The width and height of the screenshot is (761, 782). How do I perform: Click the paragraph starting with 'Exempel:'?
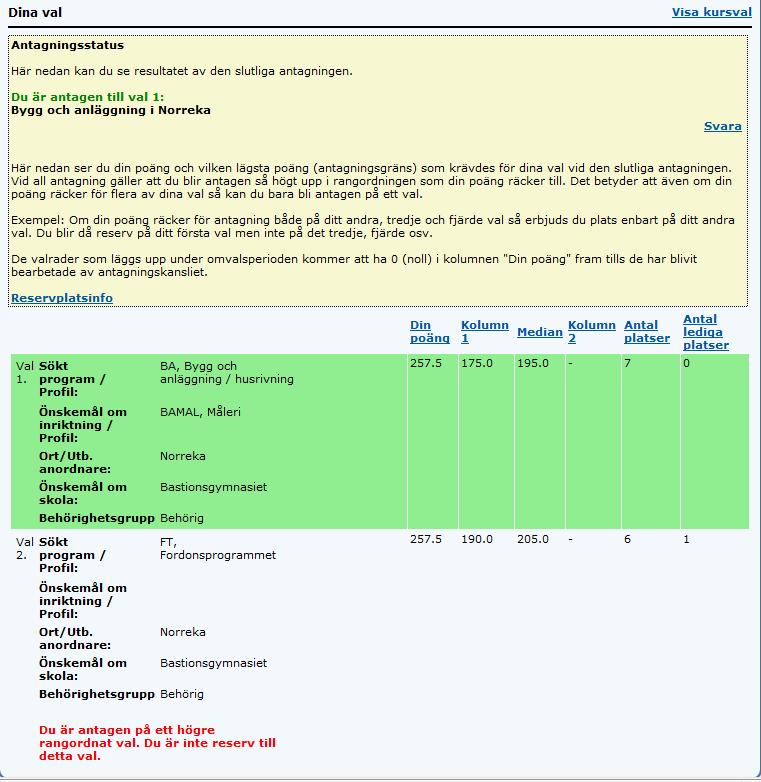(373, 226)
